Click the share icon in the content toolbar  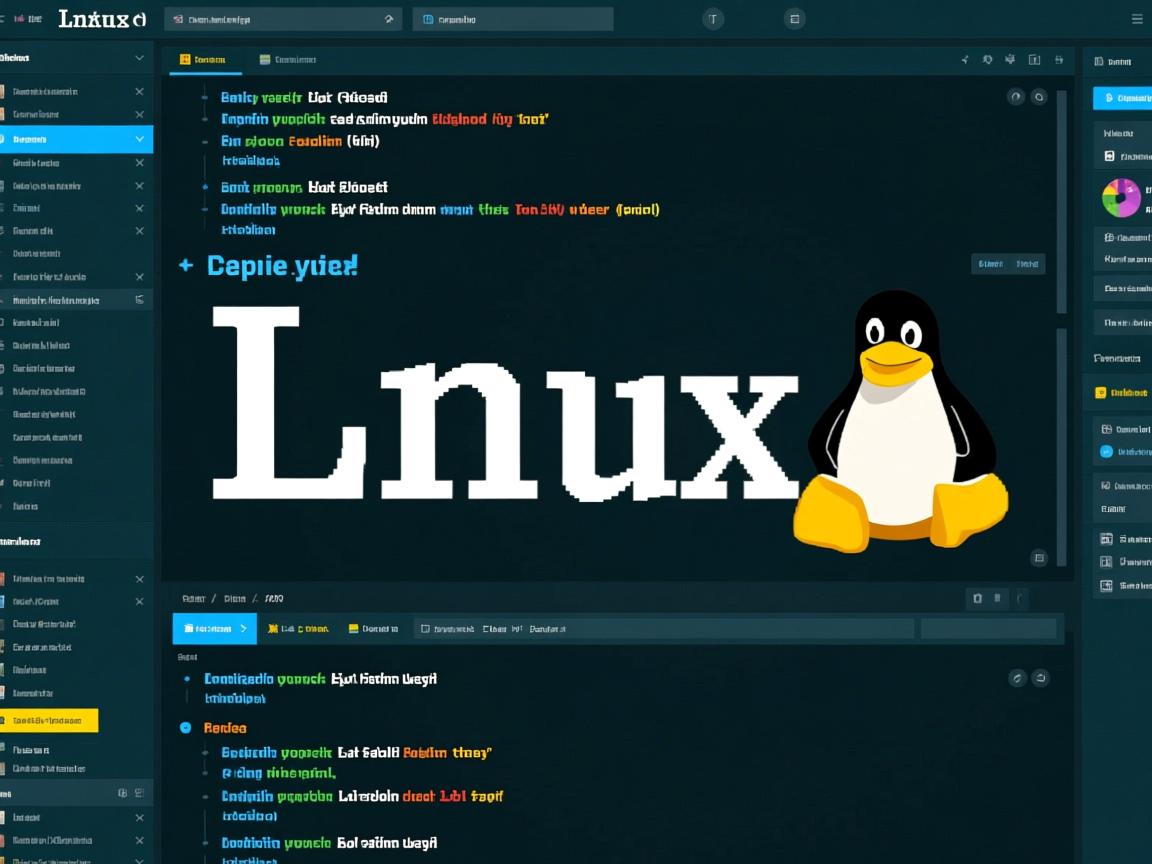(x=965, y=60)
